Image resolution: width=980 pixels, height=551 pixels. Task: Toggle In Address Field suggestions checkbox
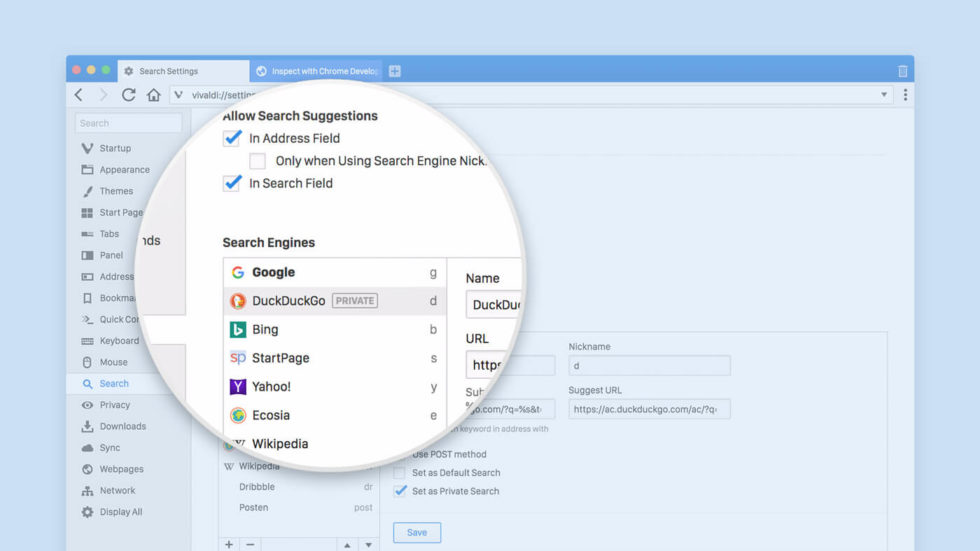232,138
